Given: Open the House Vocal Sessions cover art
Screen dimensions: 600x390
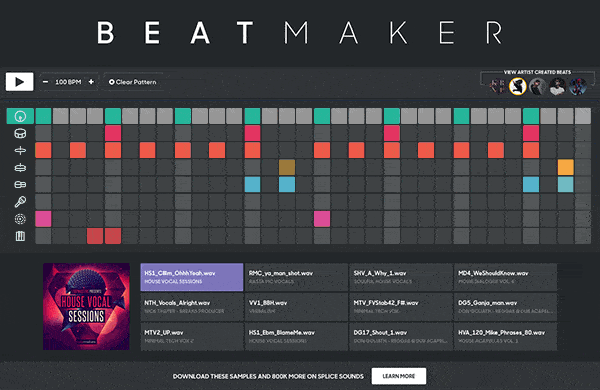Looking at the screenshot, I should tap(86, 307).
